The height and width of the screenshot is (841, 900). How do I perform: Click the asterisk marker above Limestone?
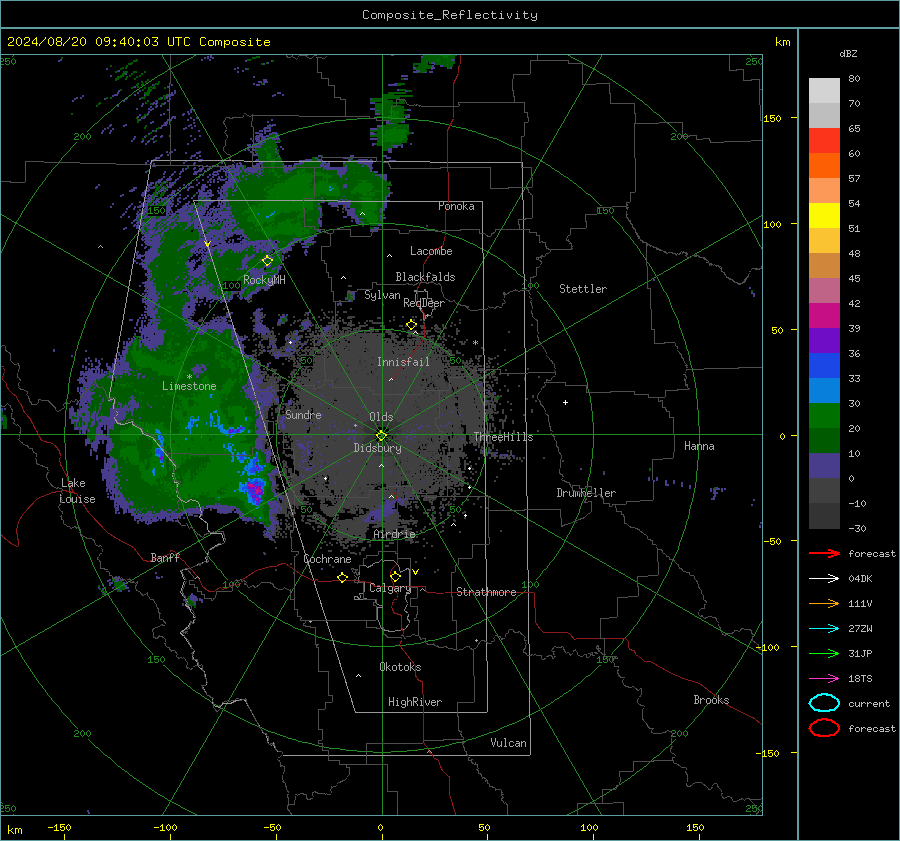click(189, 377)
